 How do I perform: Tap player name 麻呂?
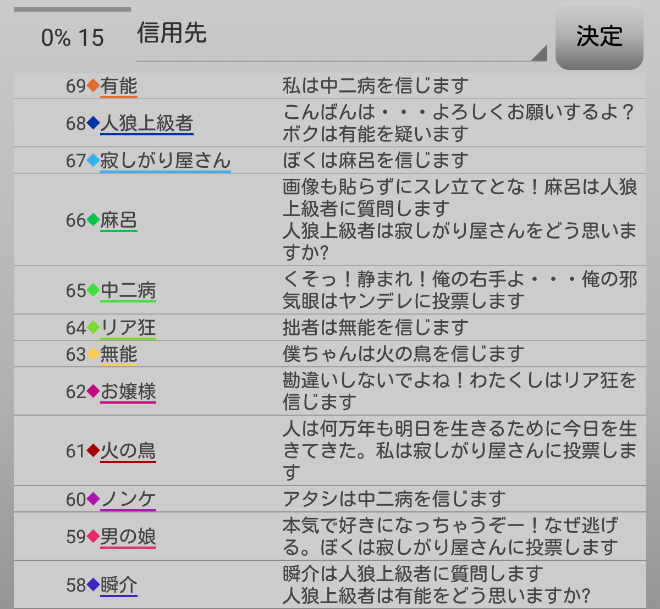coord(118,221)
